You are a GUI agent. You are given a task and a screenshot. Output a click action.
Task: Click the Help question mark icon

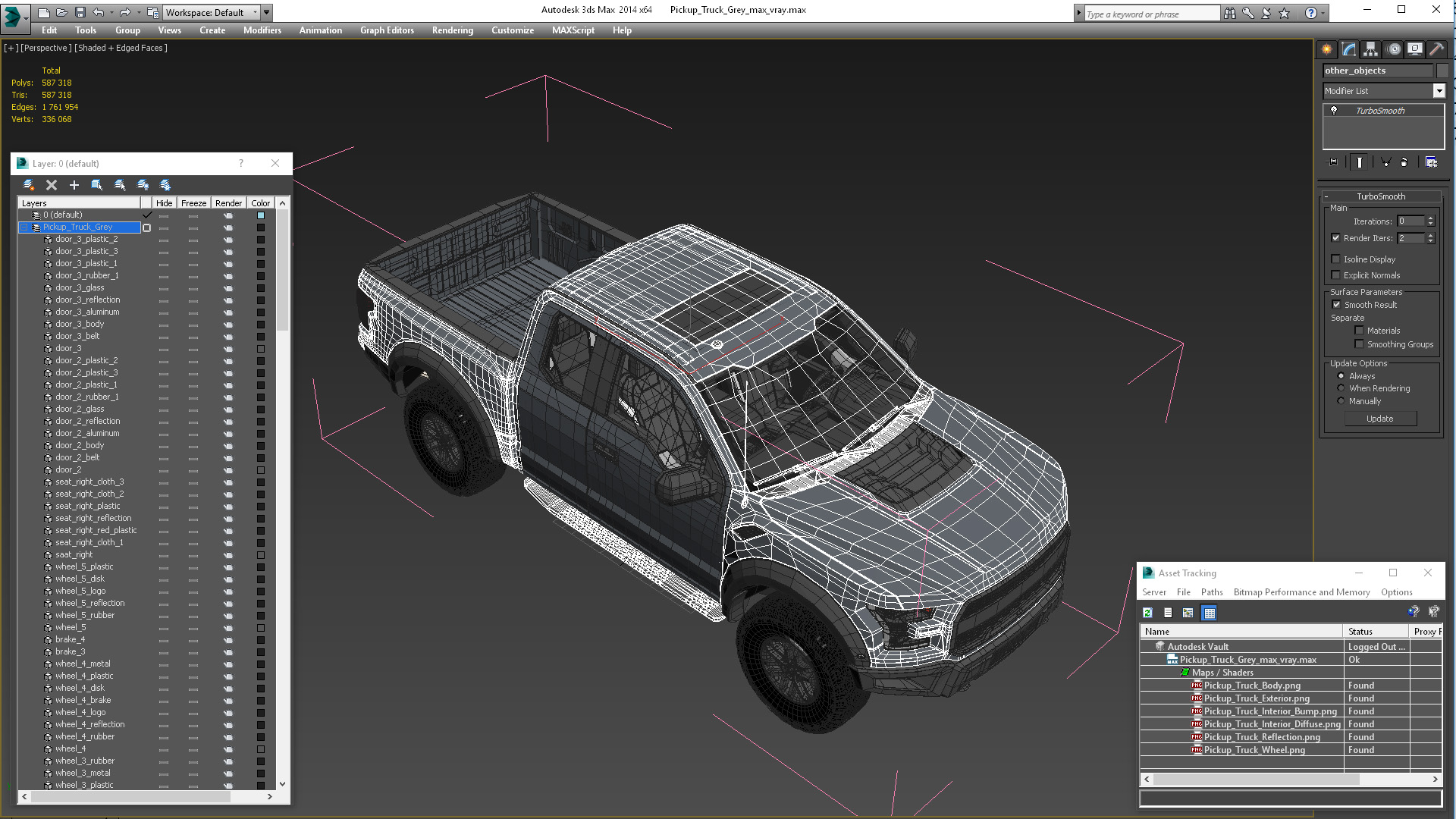(x=1310, y=13)
